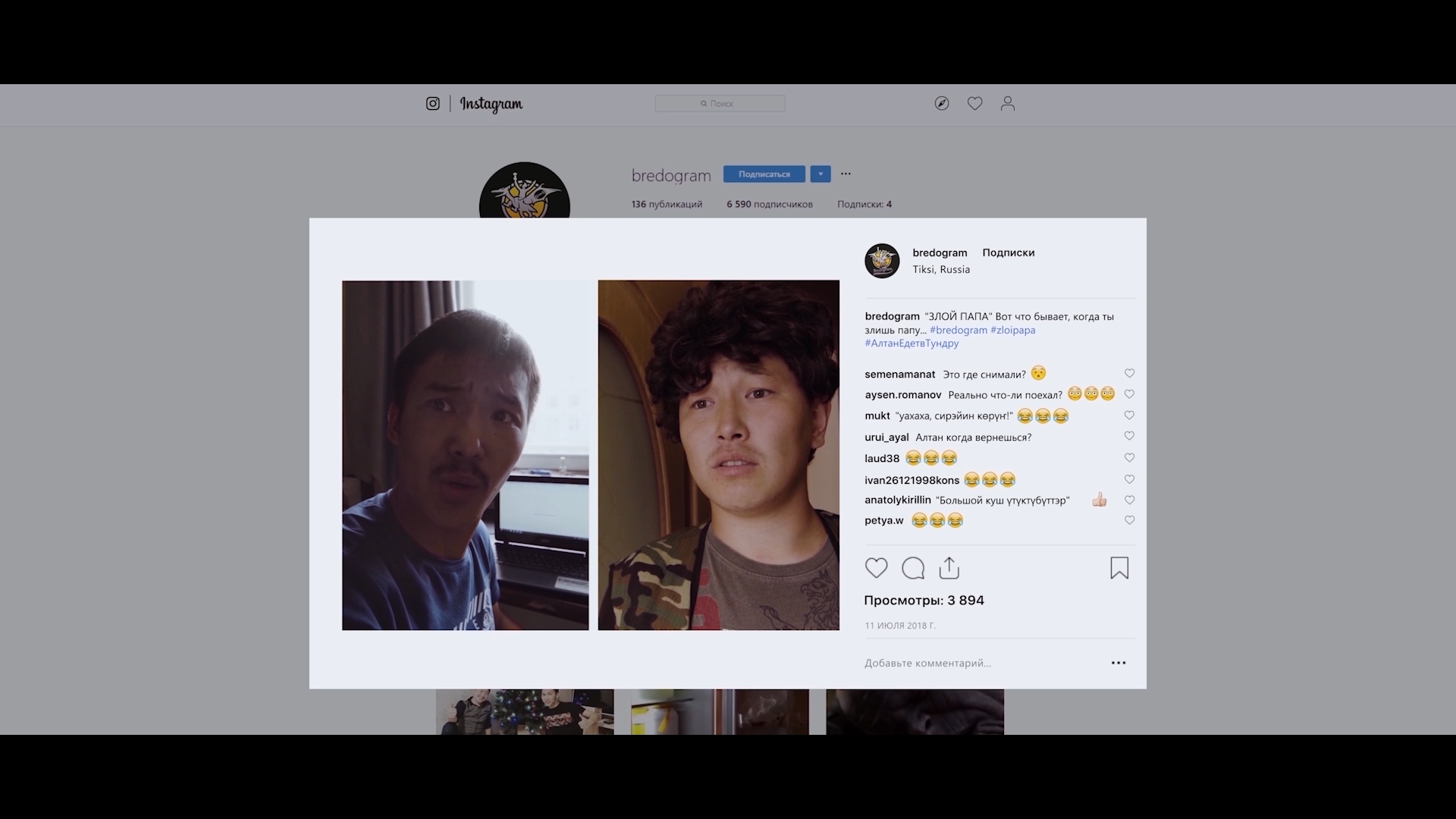This screenshot has height=819, width=1456.
Task: Click the small bredogram avatar in the post
Action: coord(882,261)
